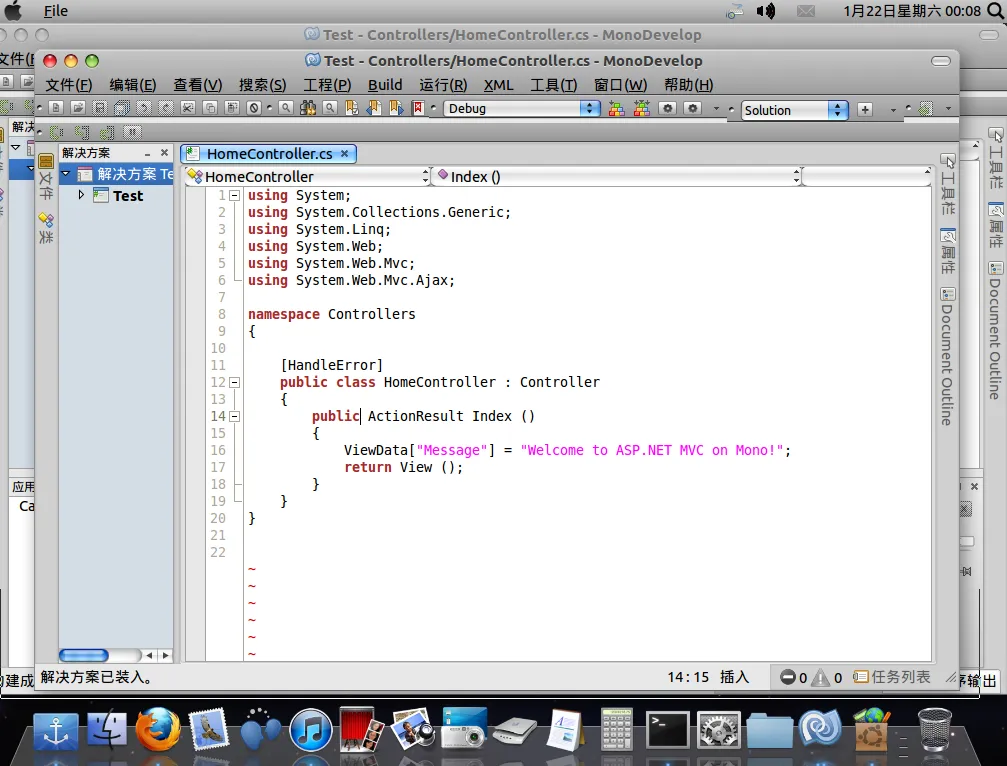Select the HomeController.cs editor tab
Screen dimensions: 1007x766
268,153
